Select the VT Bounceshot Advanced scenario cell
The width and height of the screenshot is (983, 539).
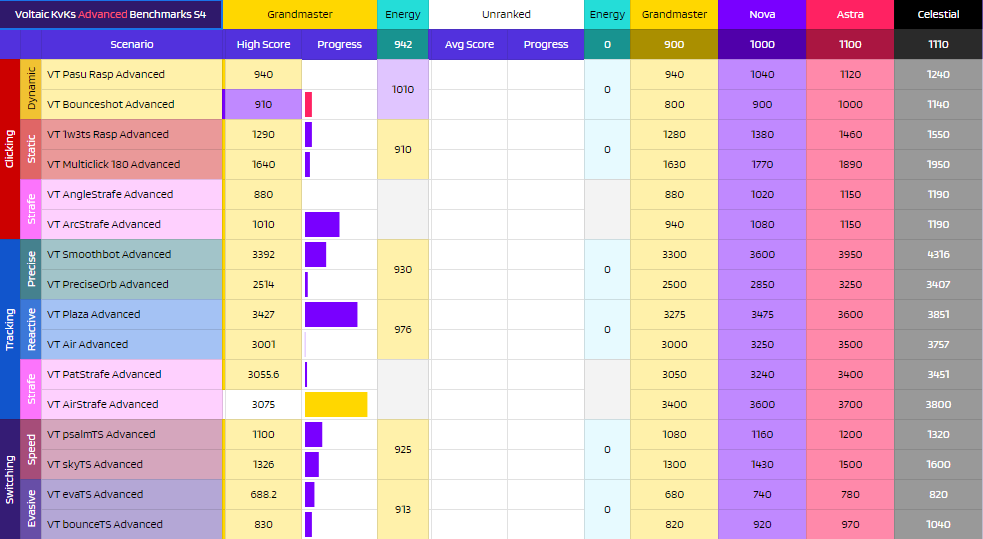[x=132, y=104]
